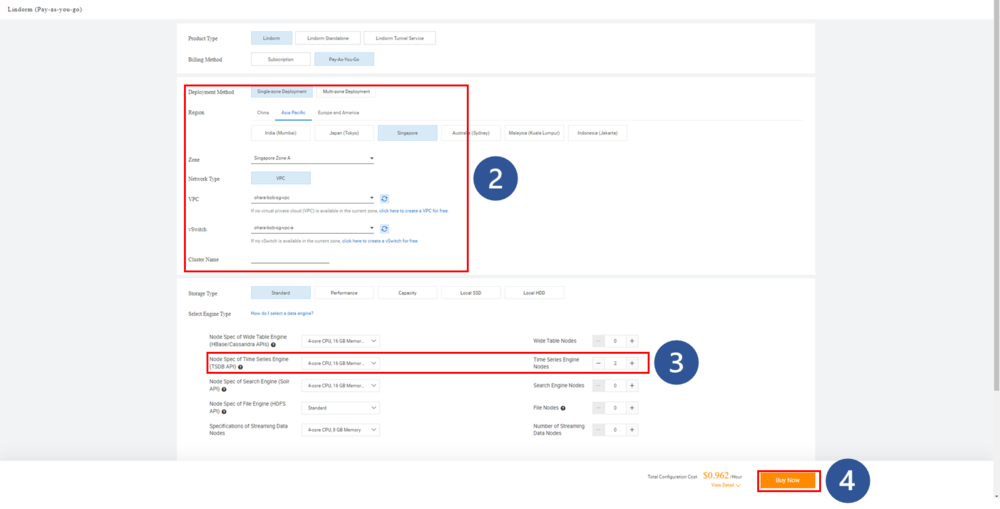Select Malaysia (Kuala Lumpur) region

(534, 133)
